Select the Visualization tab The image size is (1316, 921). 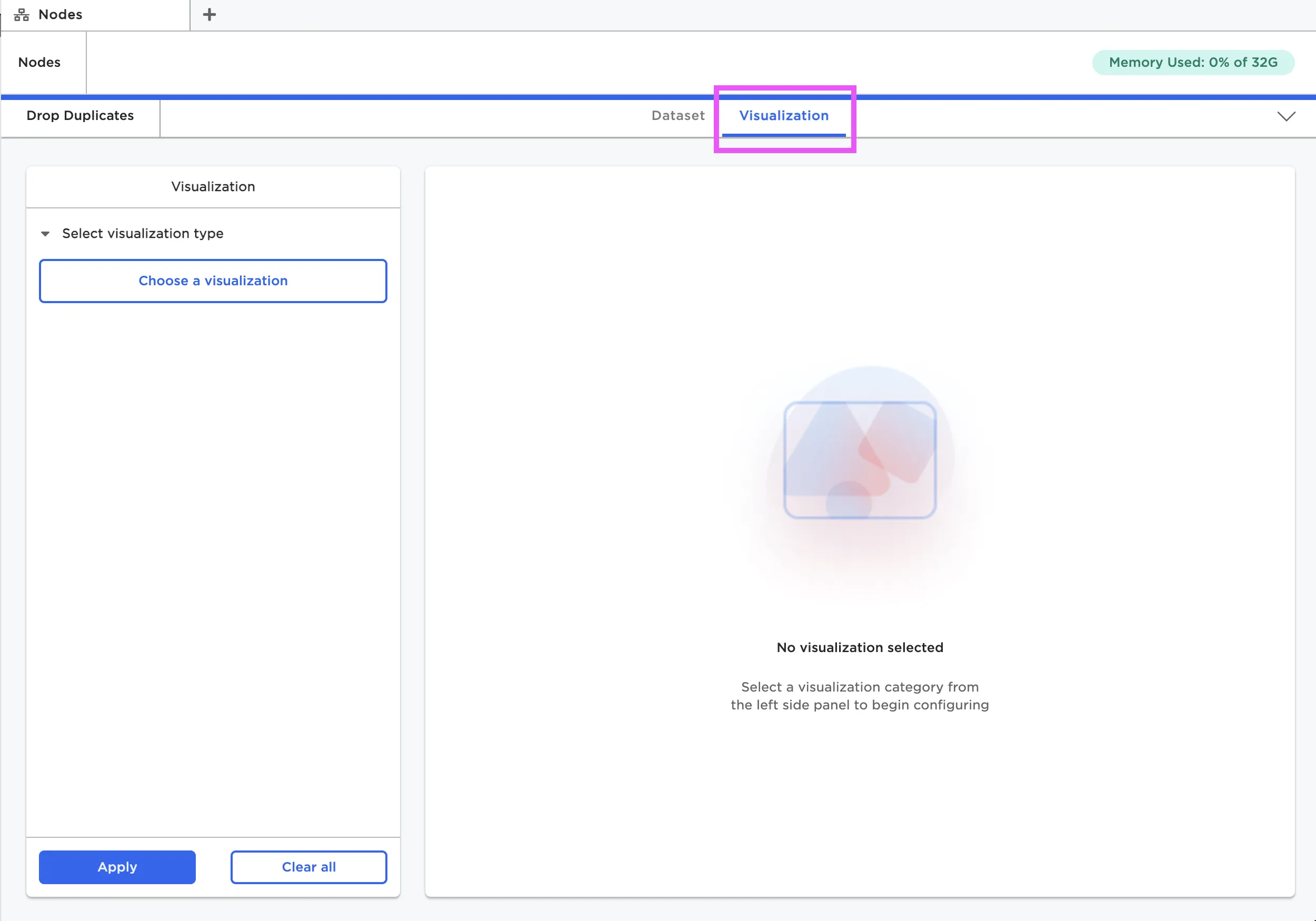783,116
